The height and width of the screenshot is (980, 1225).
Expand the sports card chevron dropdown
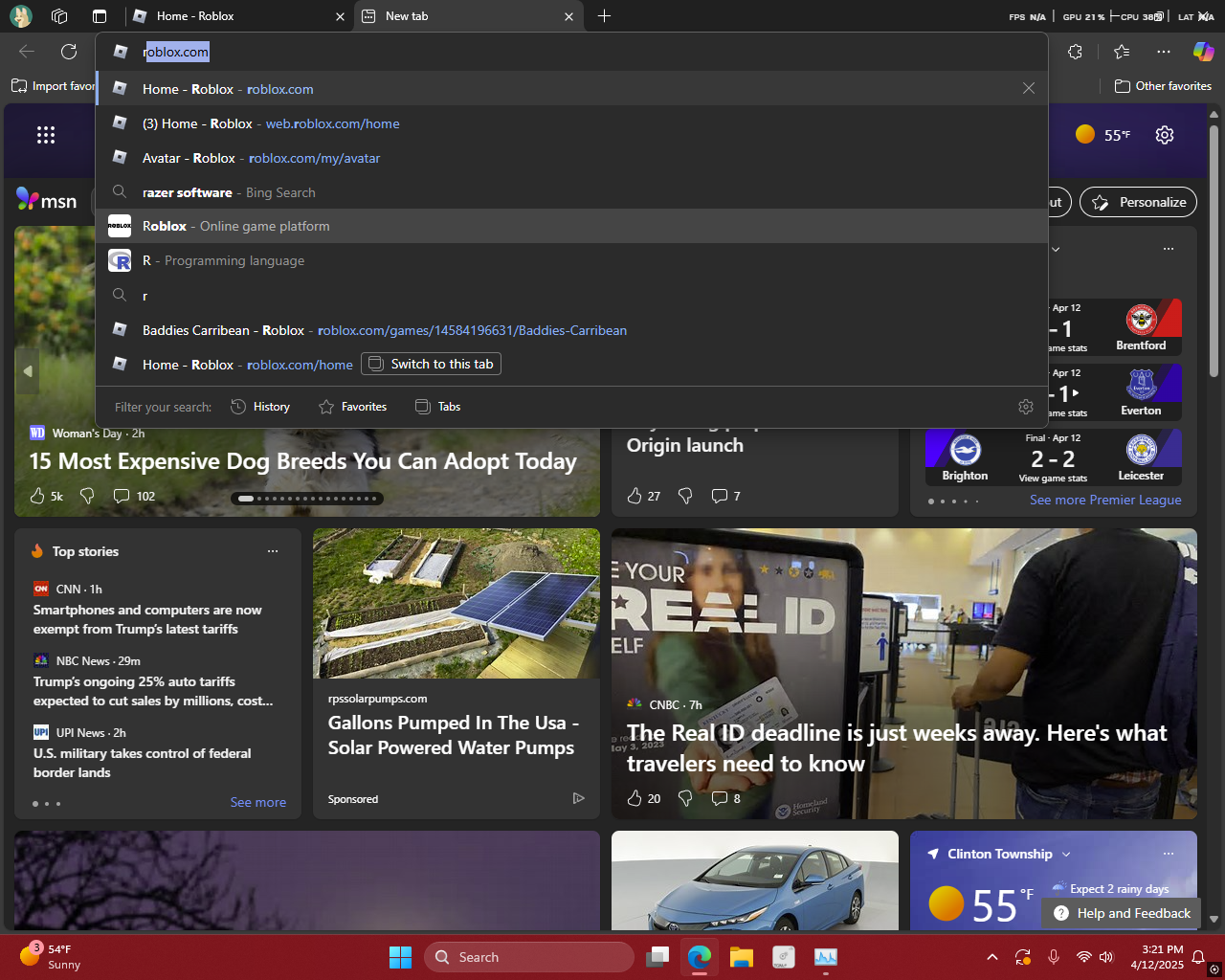point(1056,249)
